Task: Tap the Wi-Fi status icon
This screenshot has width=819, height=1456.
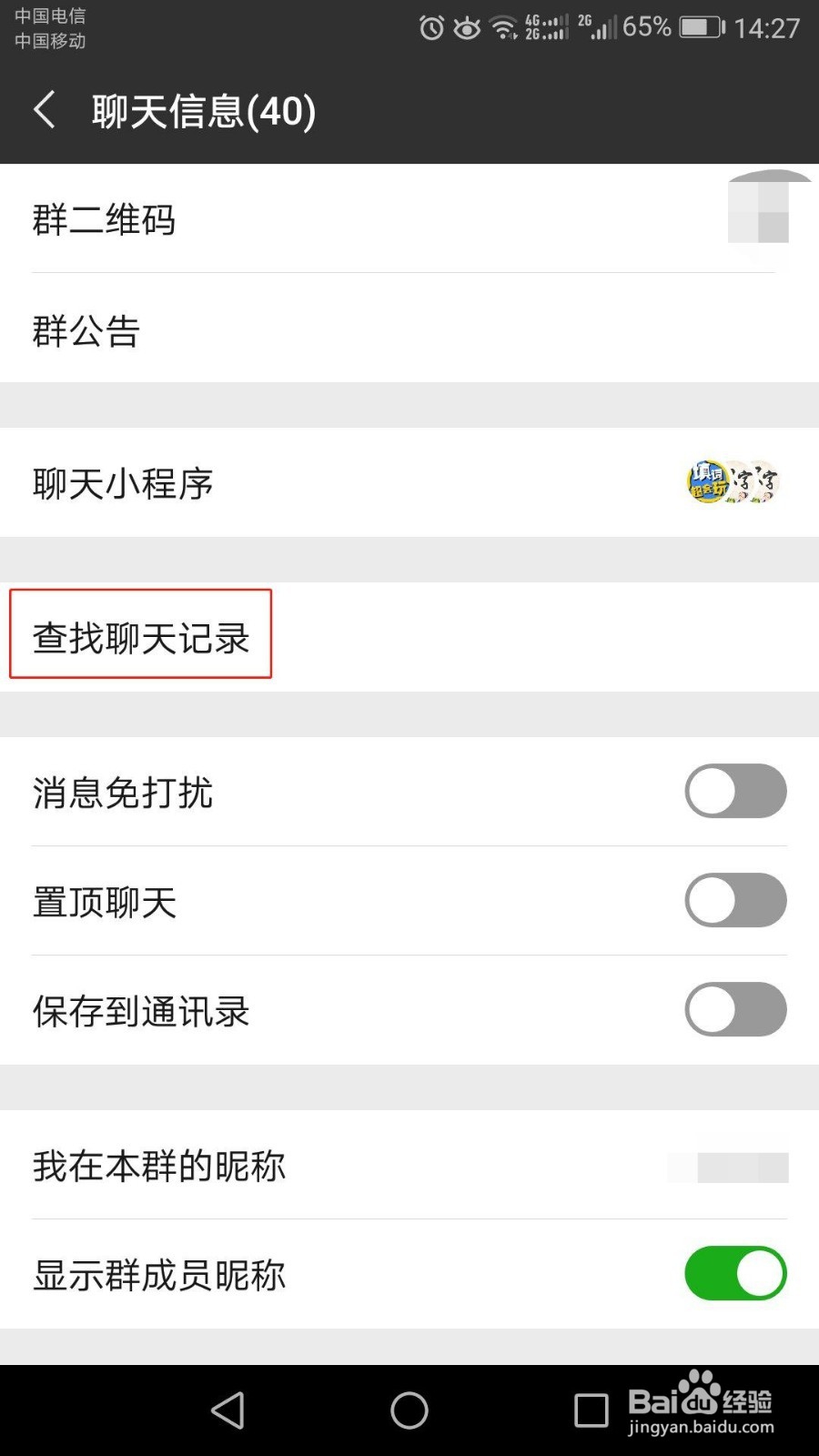Action: click(x=503, y=28)
